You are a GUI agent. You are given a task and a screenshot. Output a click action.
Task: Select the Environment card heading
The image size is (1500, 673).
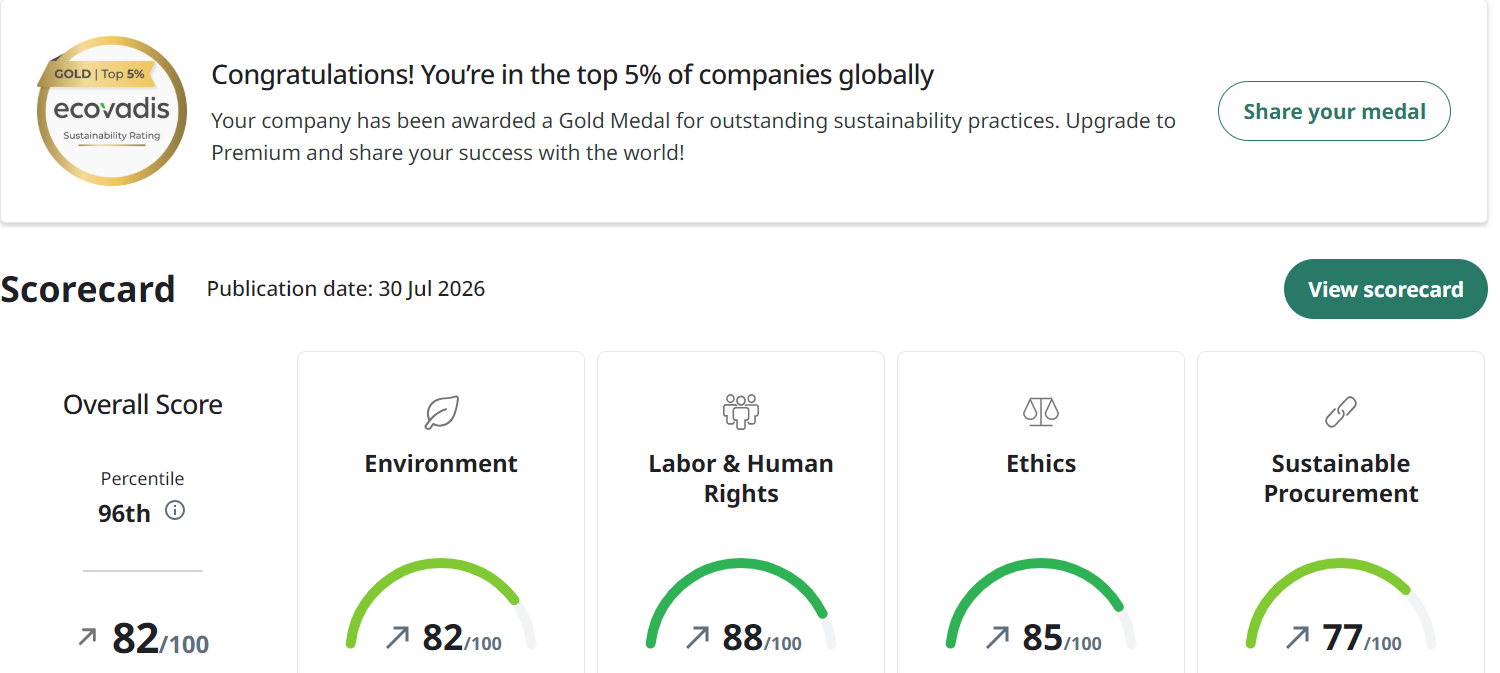point(441,464)
